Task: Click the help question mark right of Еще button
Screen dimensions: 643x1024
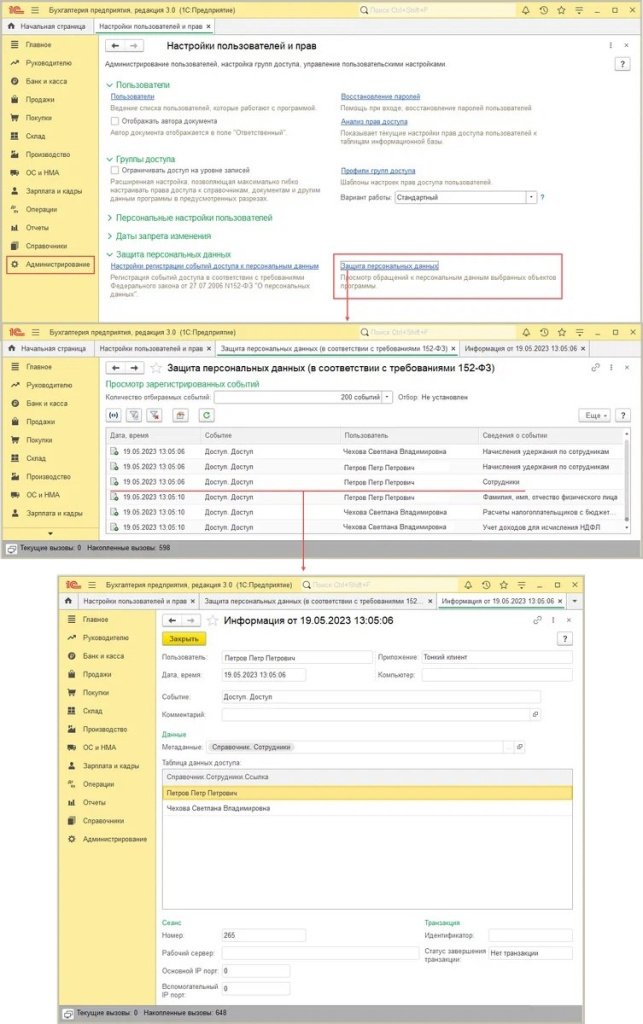Action: pos(622,414)
